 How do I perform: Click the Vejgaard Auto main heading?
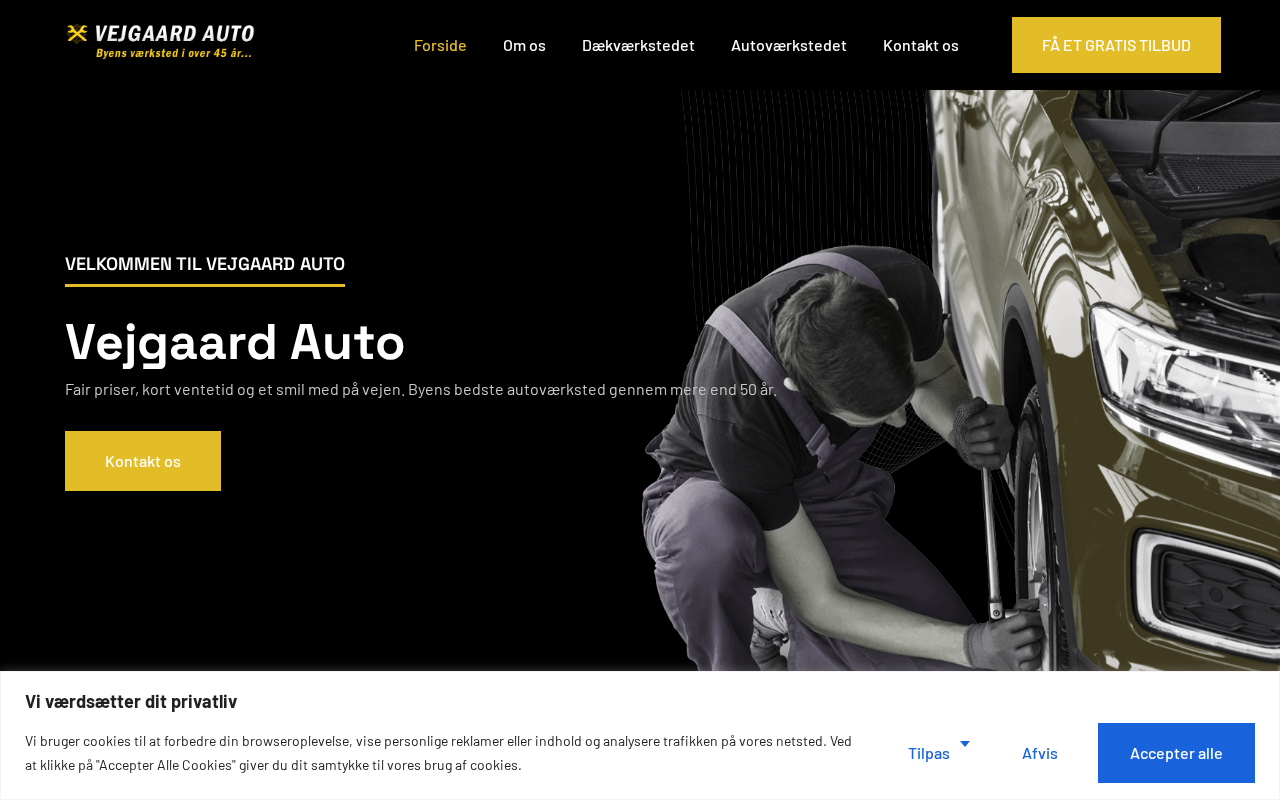pos(235,342)
